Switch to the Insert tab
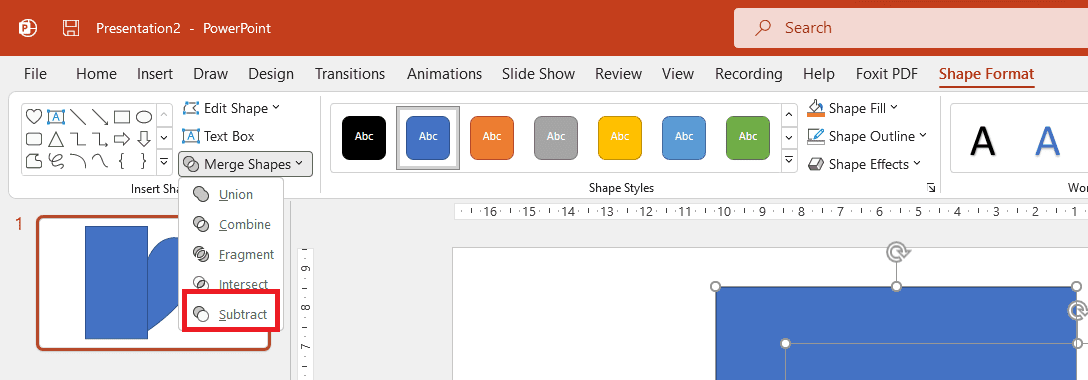This screenshot has width=1088, height=380. pos(155,74)
